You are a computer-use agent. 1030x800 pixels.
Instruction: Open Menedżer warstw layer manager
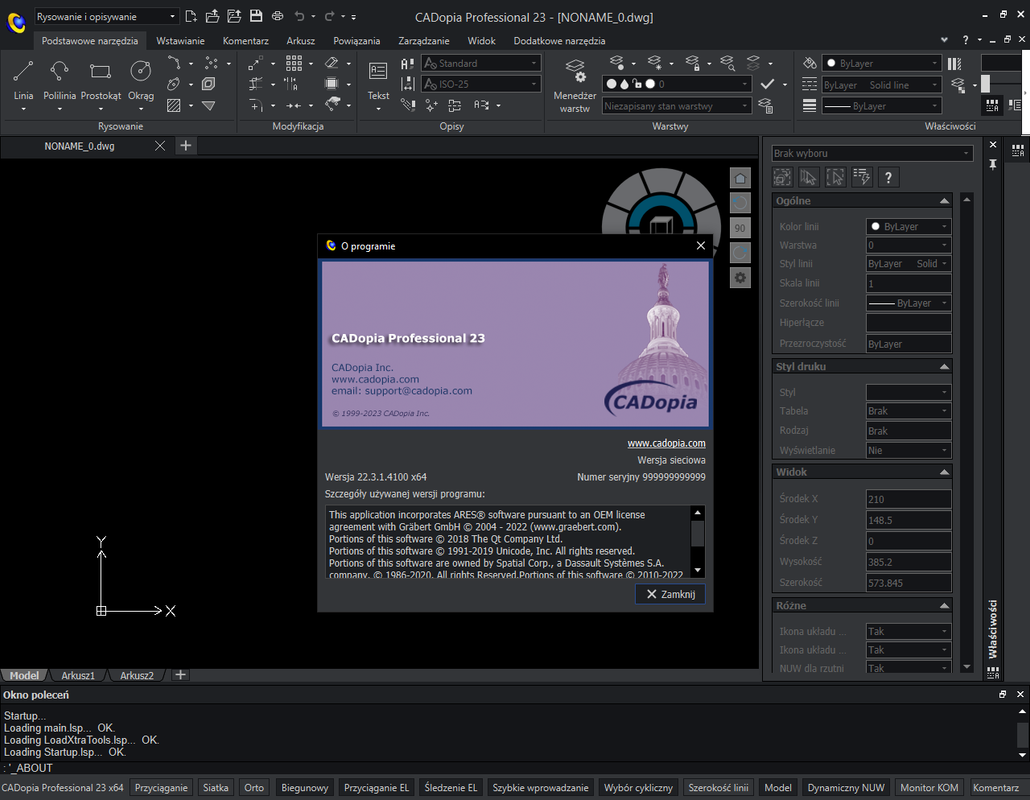tap(575, 85)
